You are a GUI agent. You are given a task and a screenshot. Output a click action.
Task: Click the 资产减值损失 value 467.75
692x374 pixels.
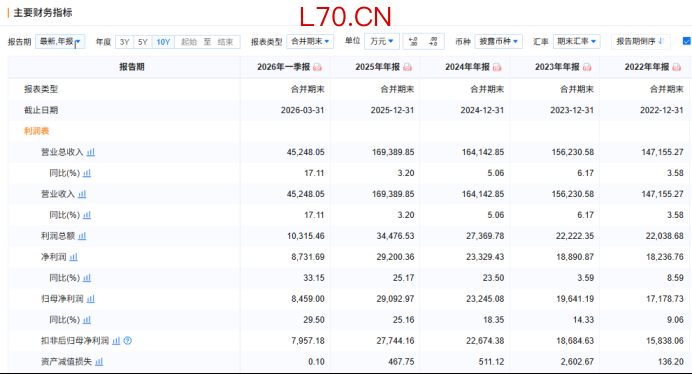[401, 362]
